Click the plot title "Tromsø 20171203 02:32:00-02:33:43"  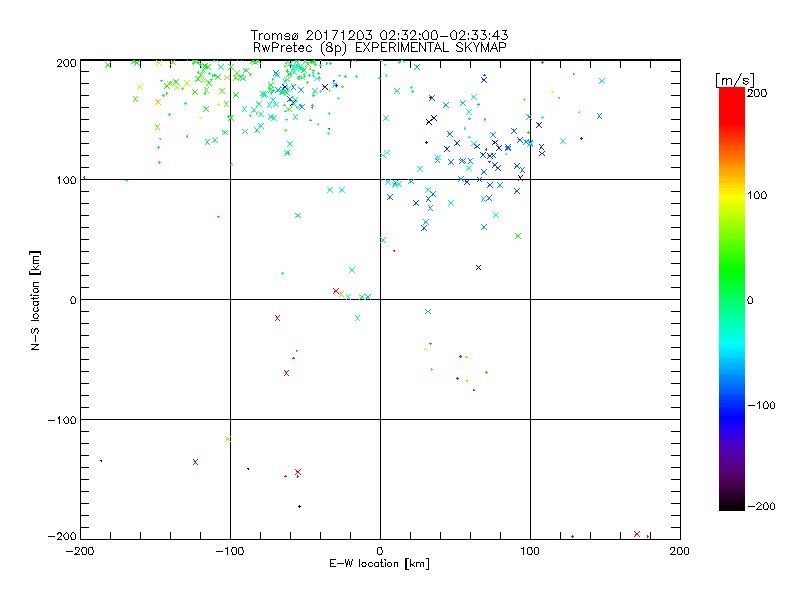coord(379,35)
